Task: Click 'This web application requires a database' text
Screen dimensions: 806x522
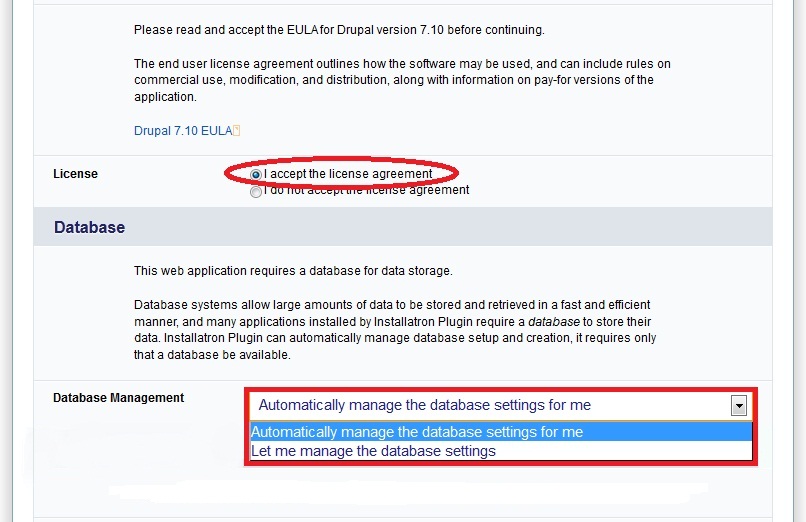Action: click(293, 271)
